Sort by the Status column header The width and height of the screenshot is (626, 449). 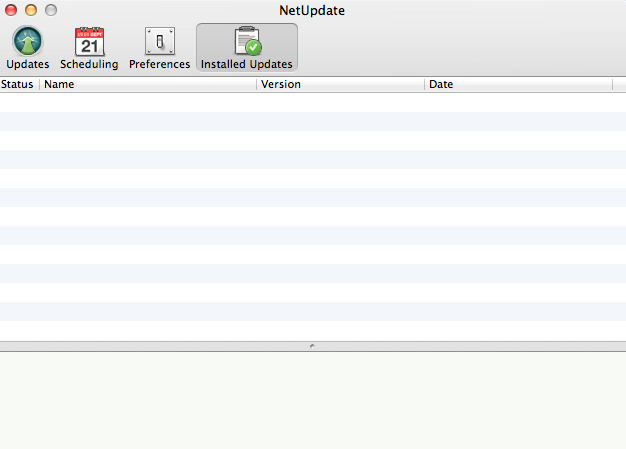tap(20, 85)
